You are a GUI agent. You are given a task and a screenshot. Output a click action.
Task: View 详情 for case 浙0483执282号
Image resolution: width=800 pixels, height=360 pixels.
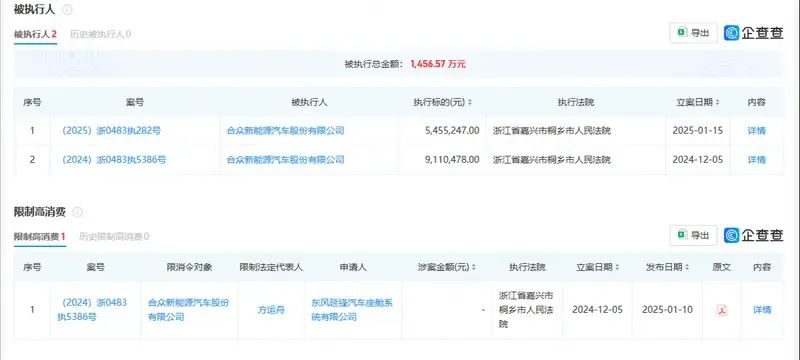pos(757,131)
